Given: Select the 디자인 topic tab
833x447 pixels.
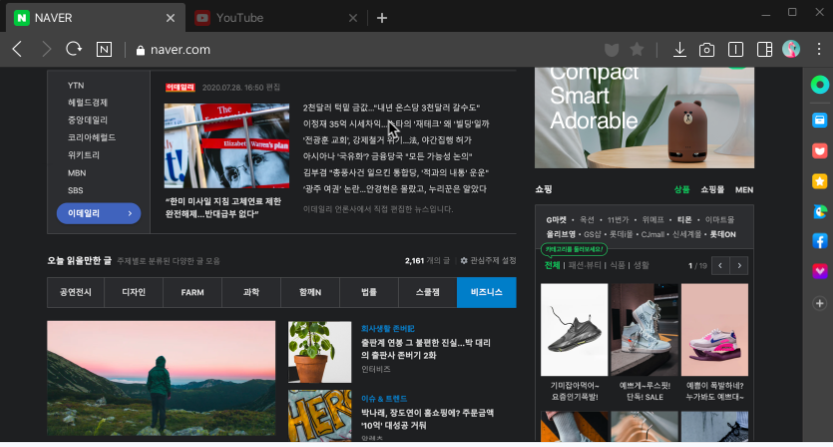Looking at the screenshot, I should pyautogui.click(x=134, y=292).
